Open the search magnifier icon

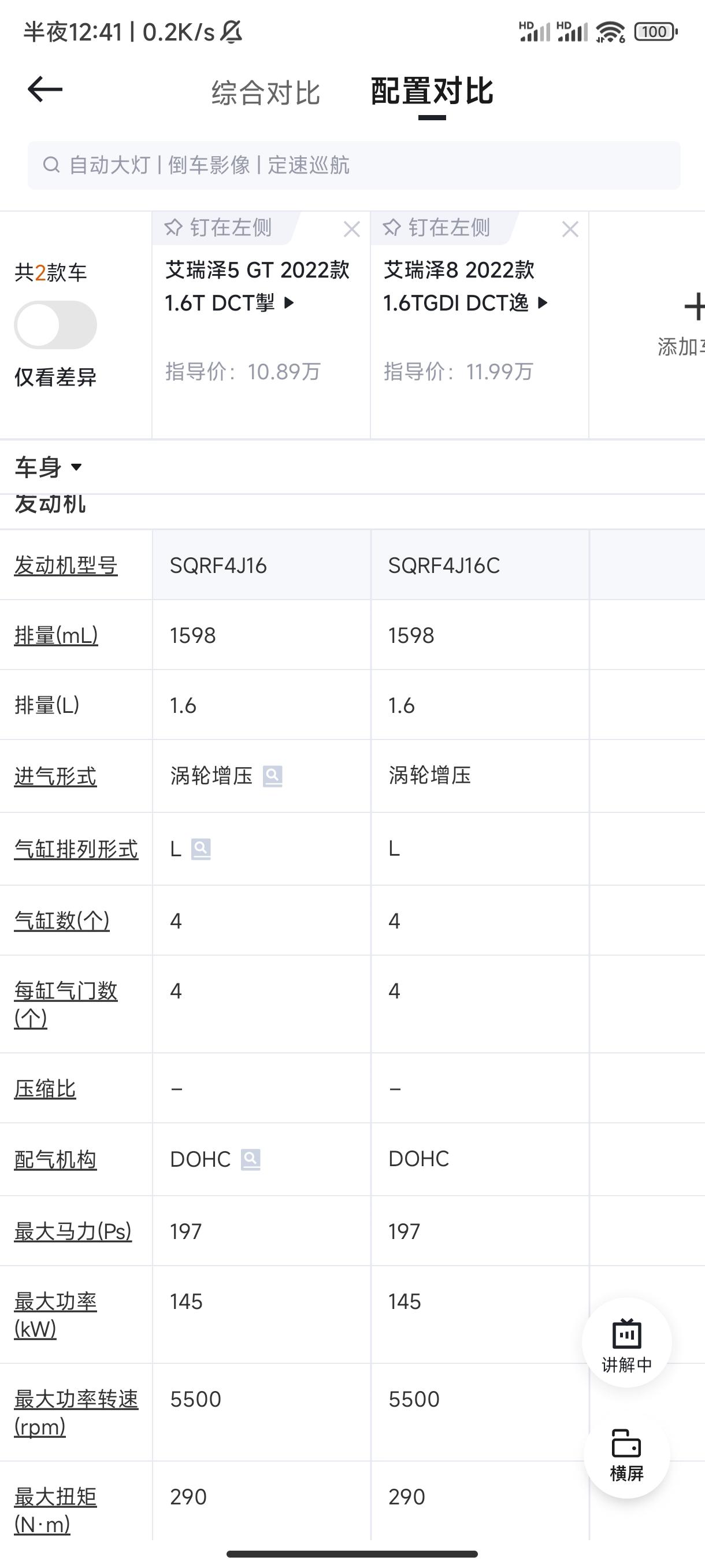(x=51, y=165)
